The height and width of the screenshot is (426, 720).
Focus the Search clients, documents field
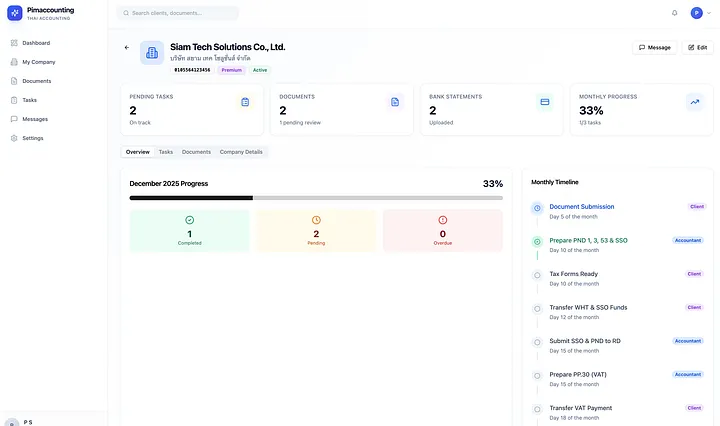click(178, 13)
